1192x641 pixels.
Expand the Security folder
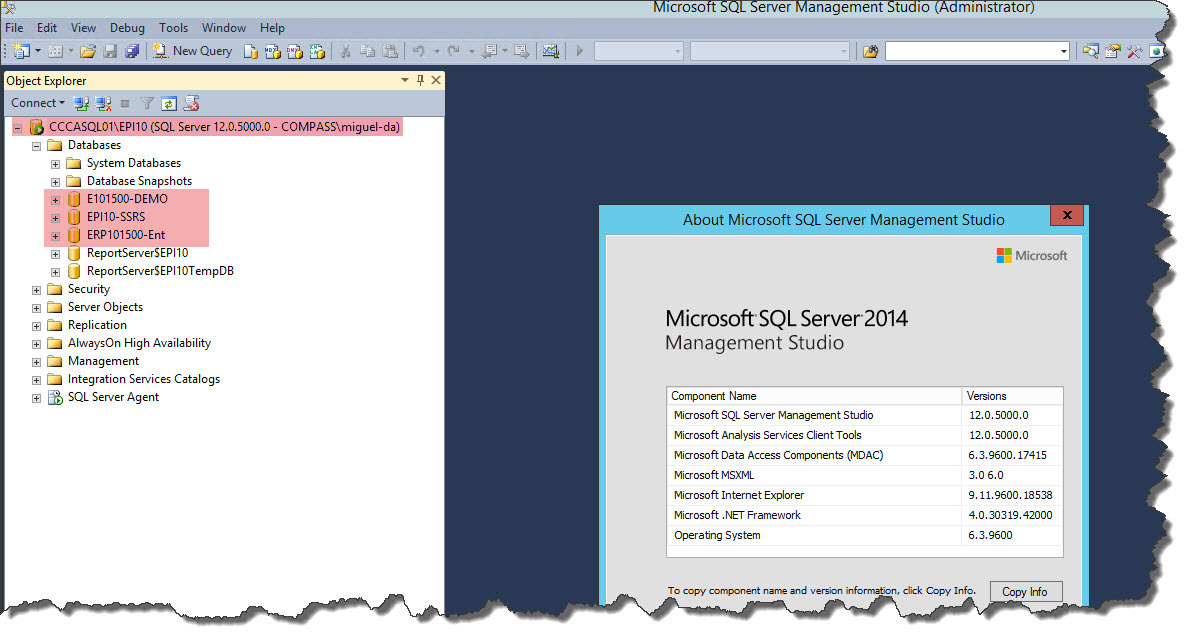[36, 290]
